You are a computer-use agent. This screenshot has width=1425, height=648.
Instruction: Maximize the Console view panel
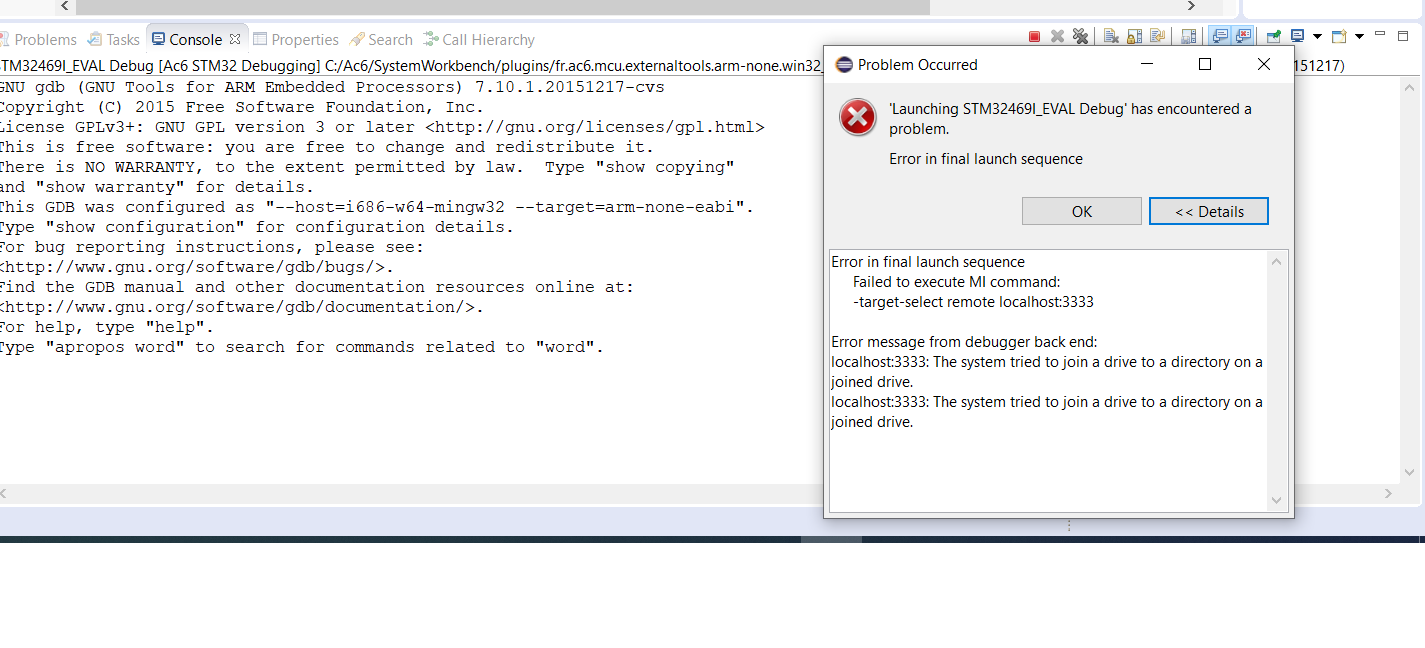coord(1405,35)
